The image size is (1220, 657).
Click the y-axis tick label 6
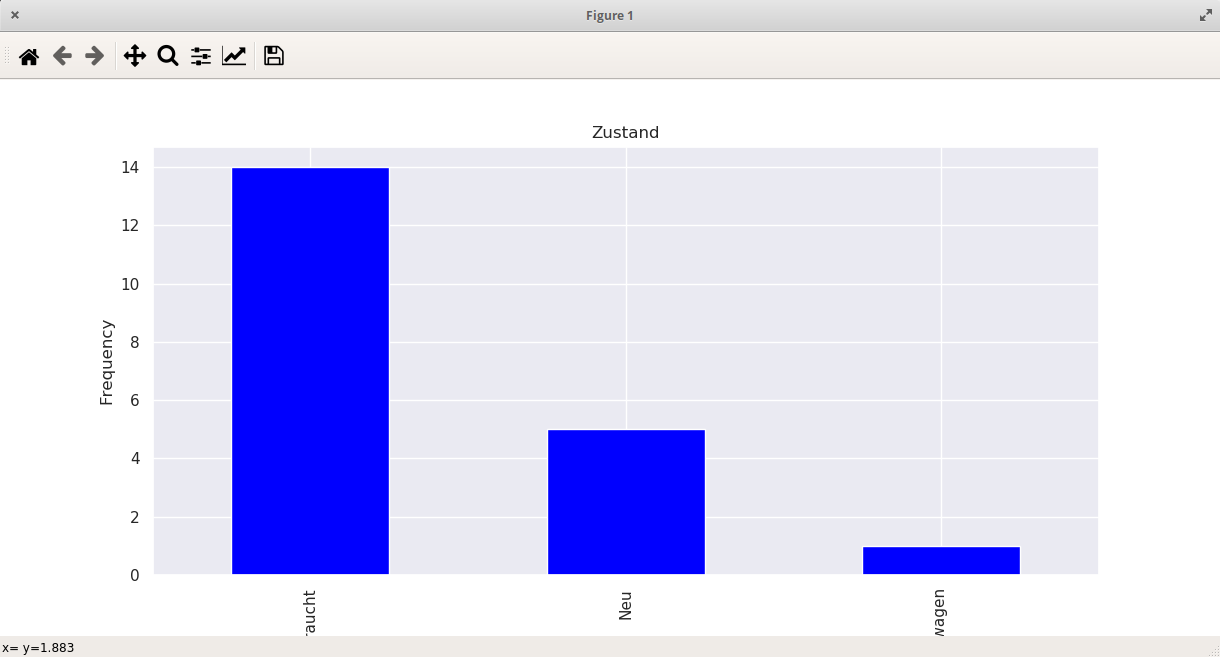tap(135, 400)
